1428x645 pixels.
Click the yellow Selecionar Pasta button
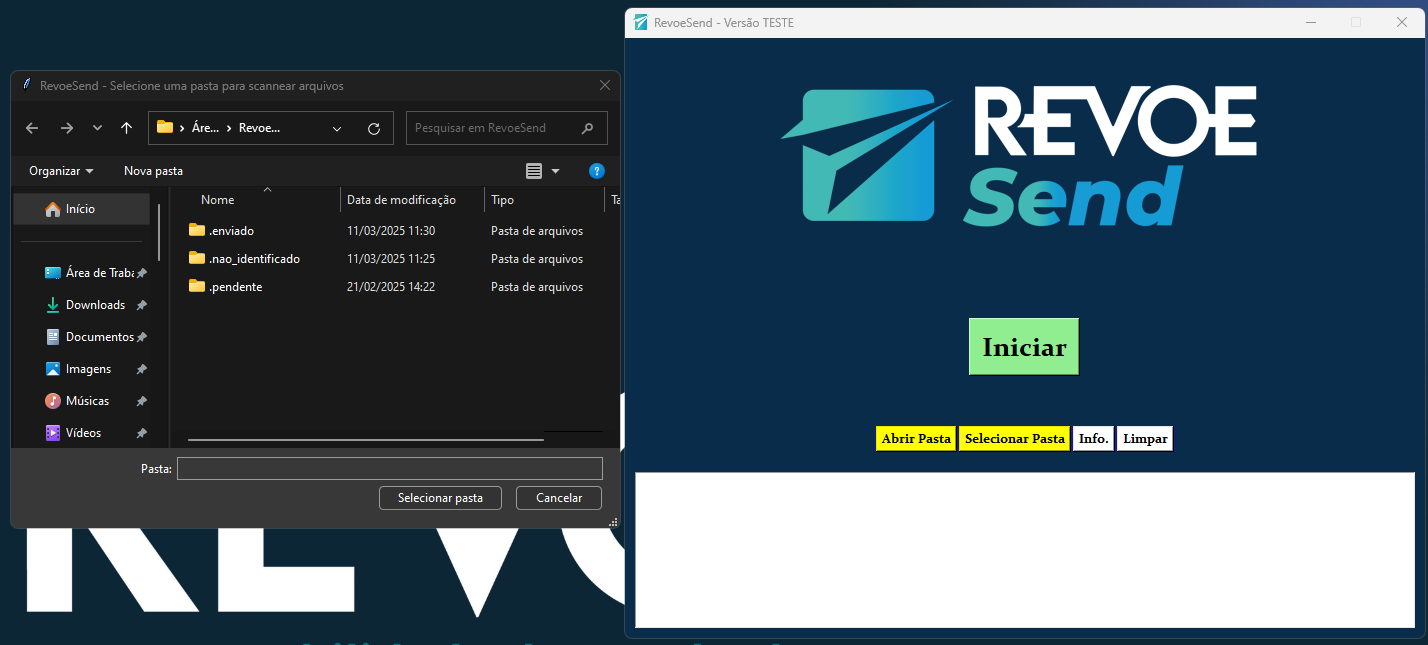coord(1014,439)
